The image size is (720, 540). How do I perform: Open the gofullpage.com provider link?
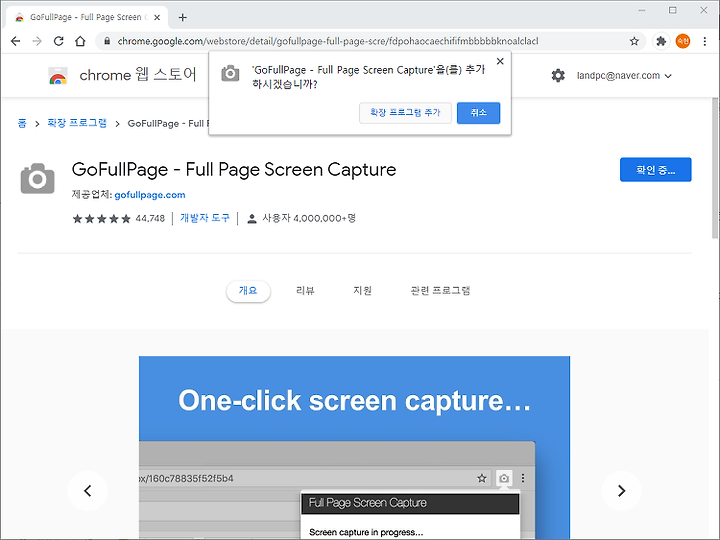(150, 195)
